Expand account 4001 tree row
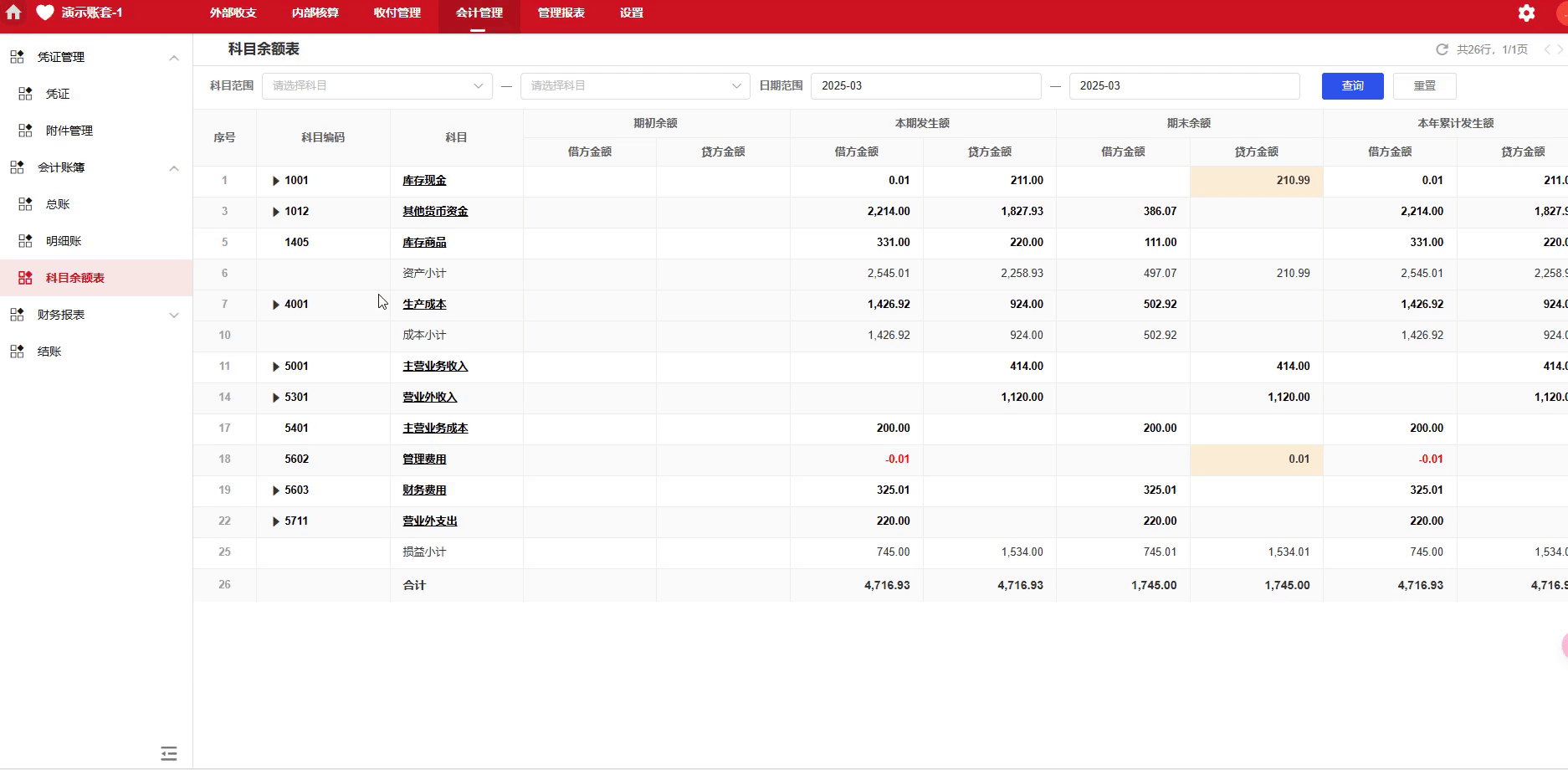Screen dimensions: 1568x770 point(275,305)
